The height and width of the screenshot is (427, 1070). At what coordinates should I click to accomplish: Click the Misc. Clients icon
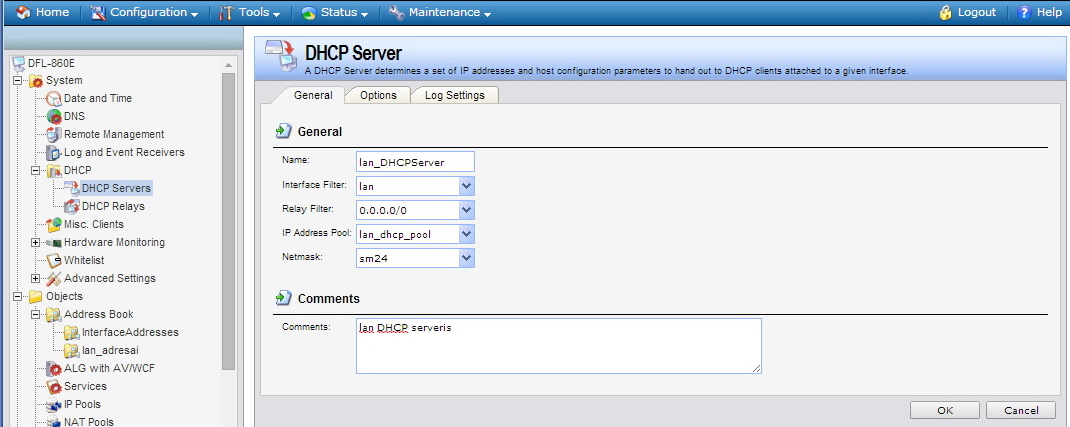point(54,224)
